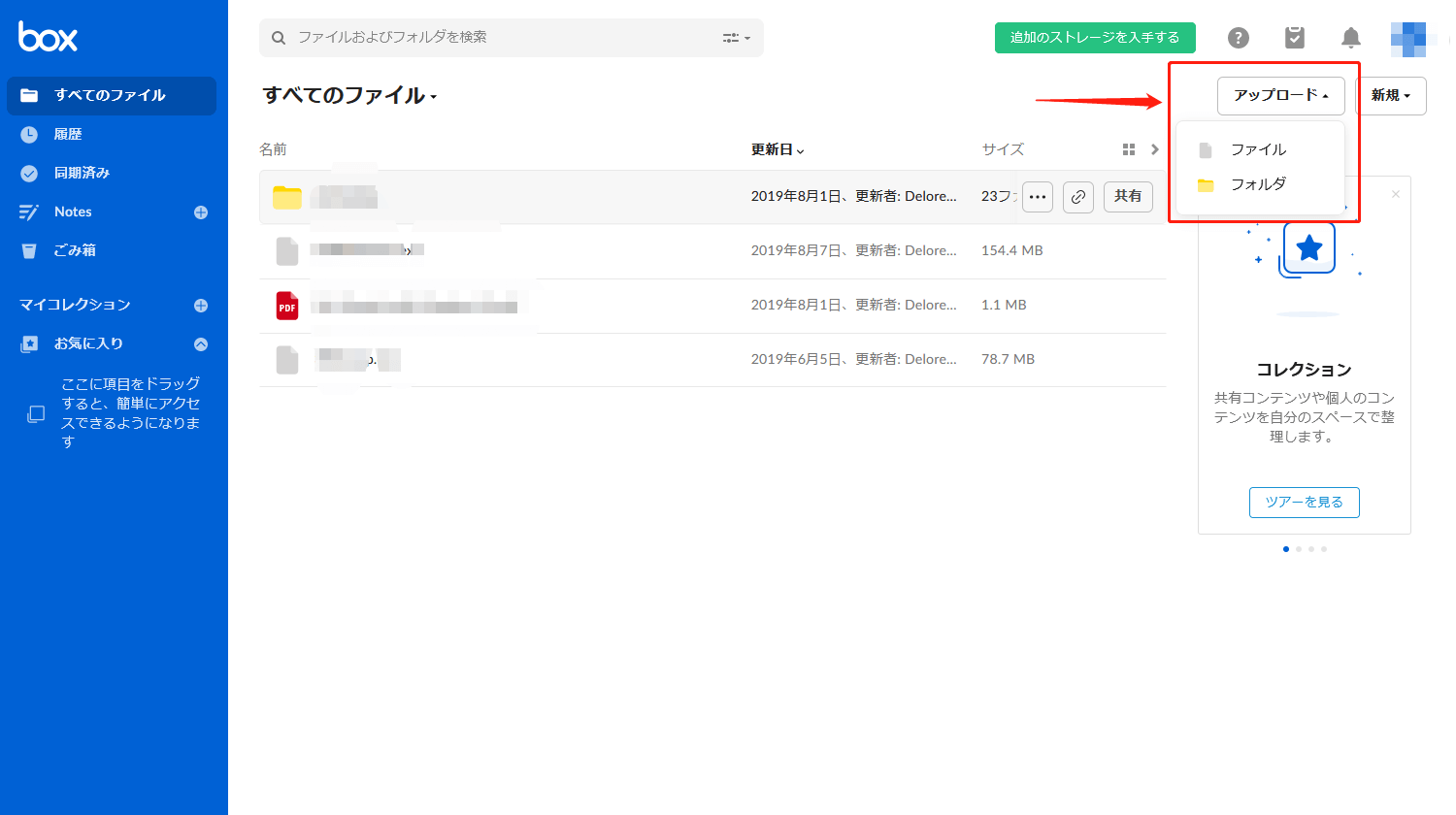Select the first carousel dot
Image resolution: width=1456 pixels, height=815 pixels.
(x=1286, y=549)
